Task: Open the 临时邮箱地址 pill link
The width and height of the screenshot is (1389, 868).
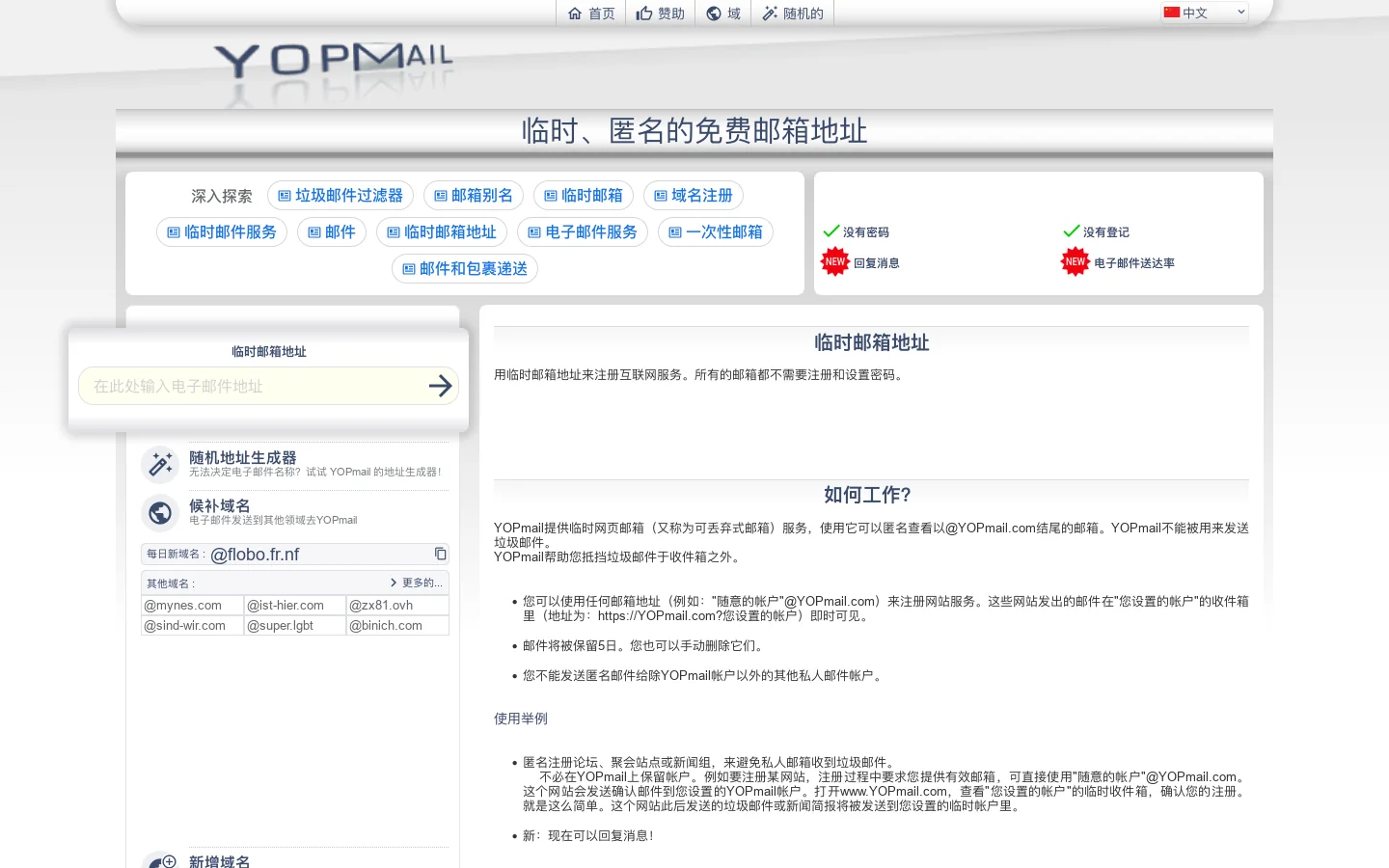Action: coord(442,232)
